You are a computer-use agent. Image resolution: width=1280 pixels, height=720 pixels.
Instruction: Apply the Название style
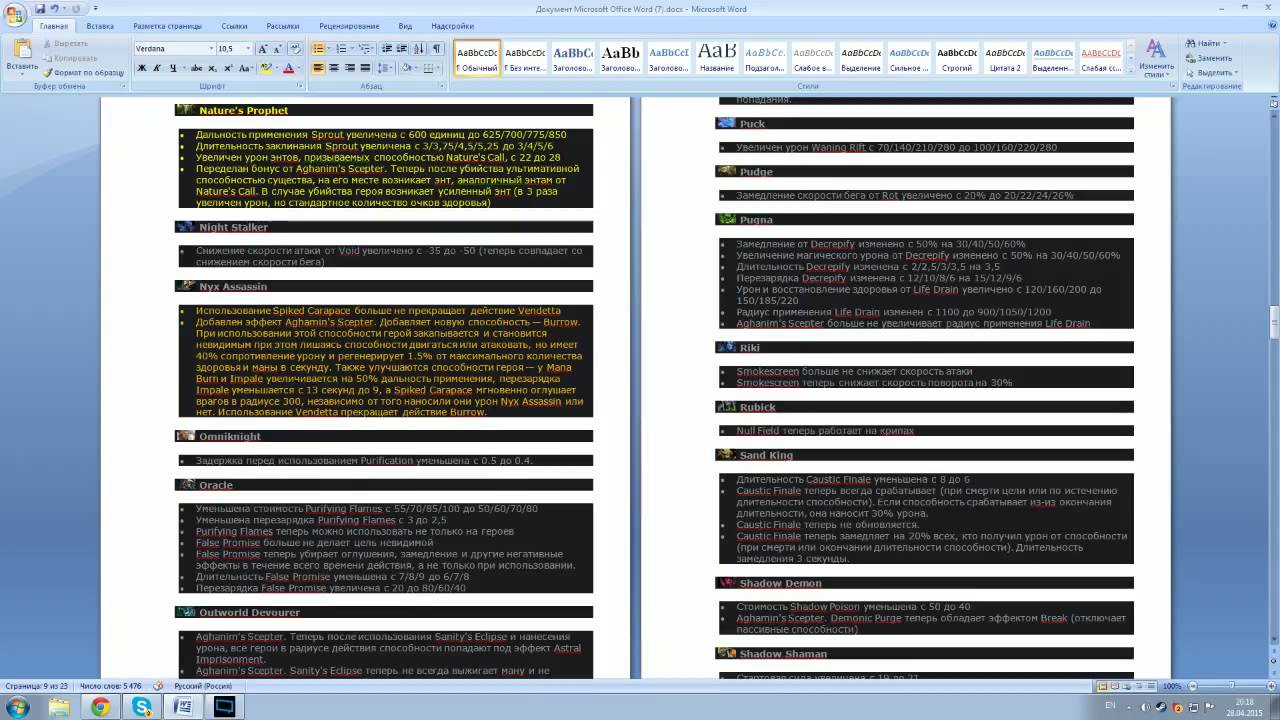[x=716, y=58]
